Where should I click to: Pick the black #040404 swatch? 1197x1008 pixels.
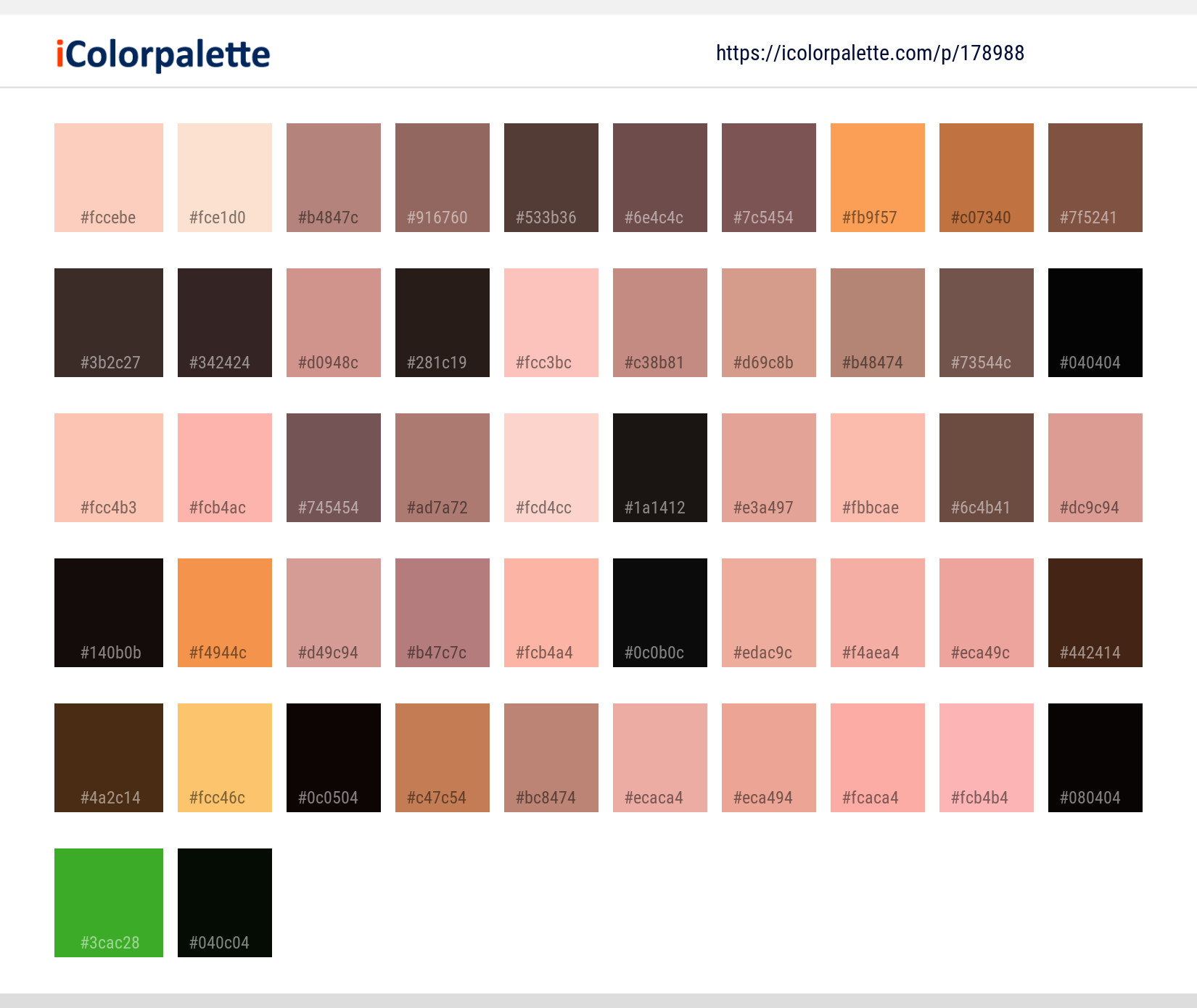1095,323
